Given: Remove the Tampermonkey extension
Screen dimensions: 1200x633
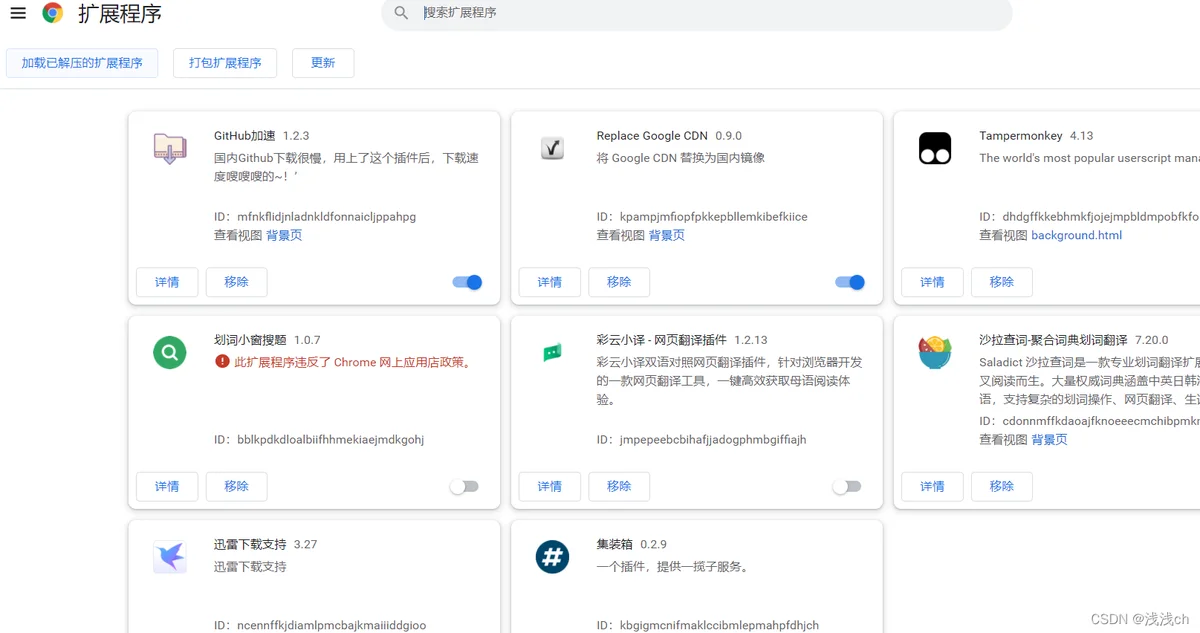Looking at the screenshot, I should pos(1002,282).
